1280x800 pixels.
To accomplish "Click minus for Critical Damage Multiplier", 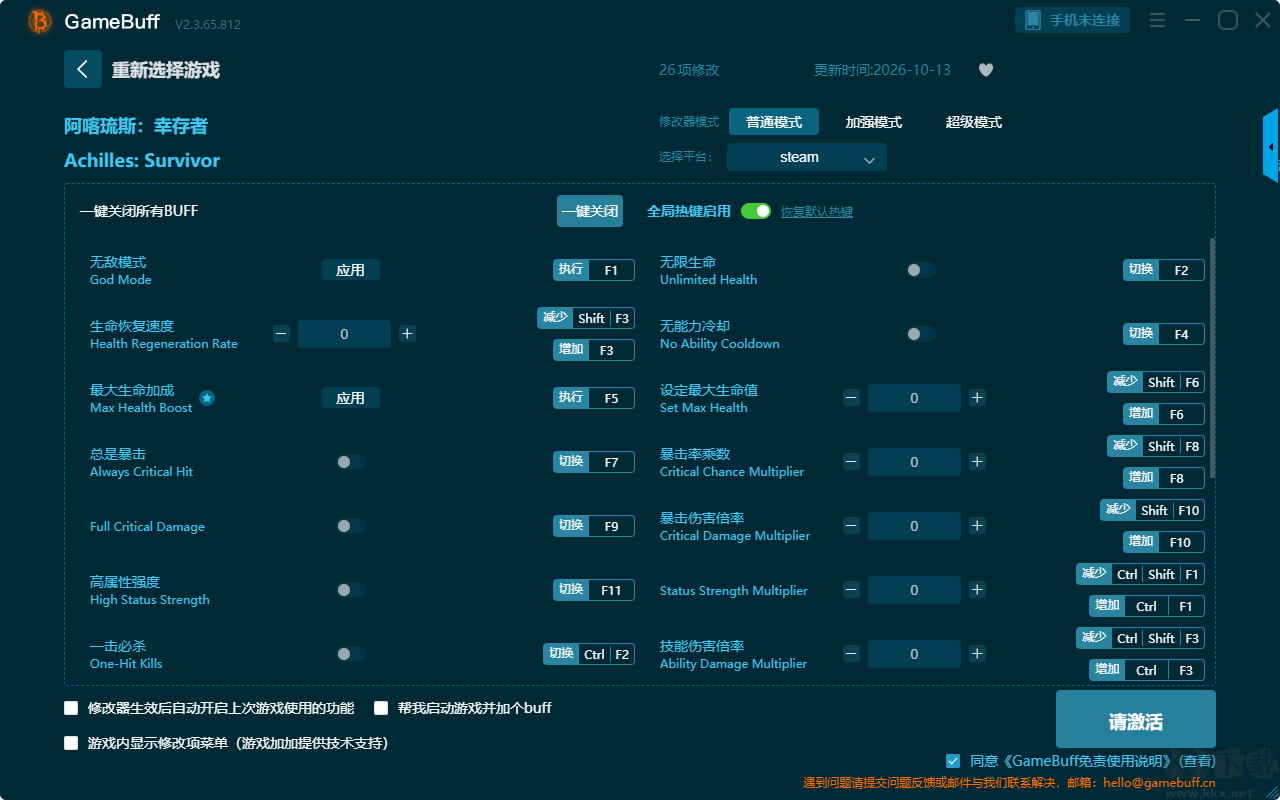I will click(851, 526).
